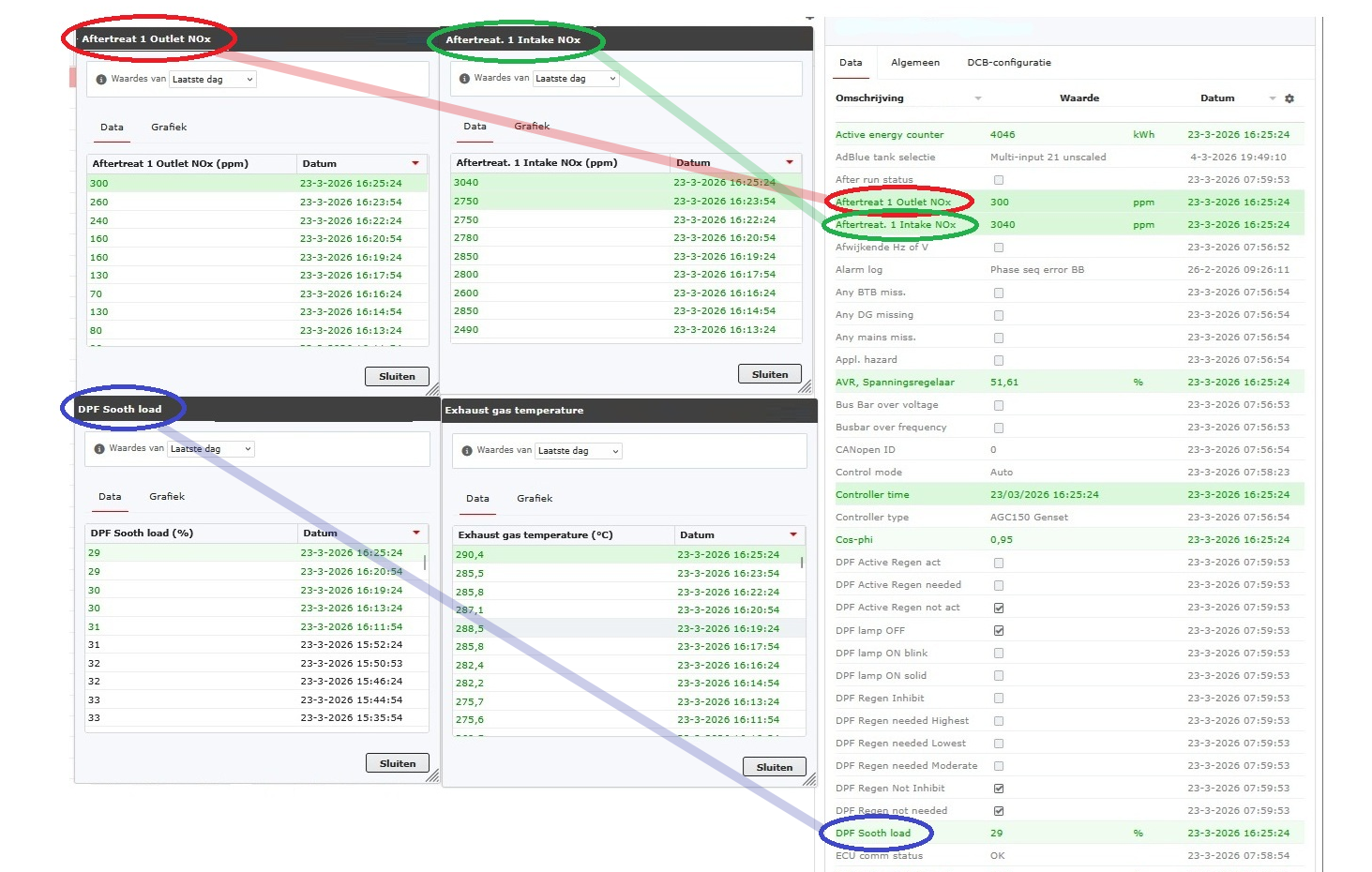Enable the After run status checkbox
Screen dimensions: 1372x872
click(x=999, y=180)
